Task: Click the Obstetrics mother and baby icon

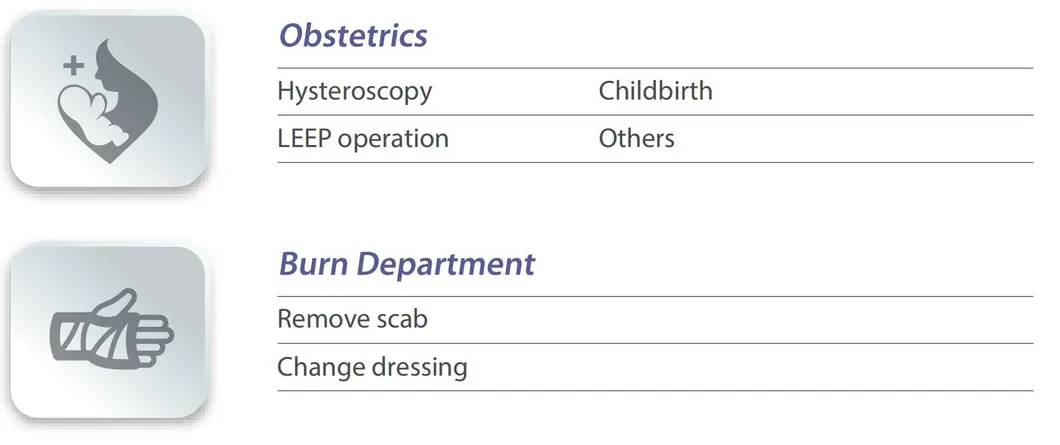Action: pyautogui.click(x=107, y=103)
